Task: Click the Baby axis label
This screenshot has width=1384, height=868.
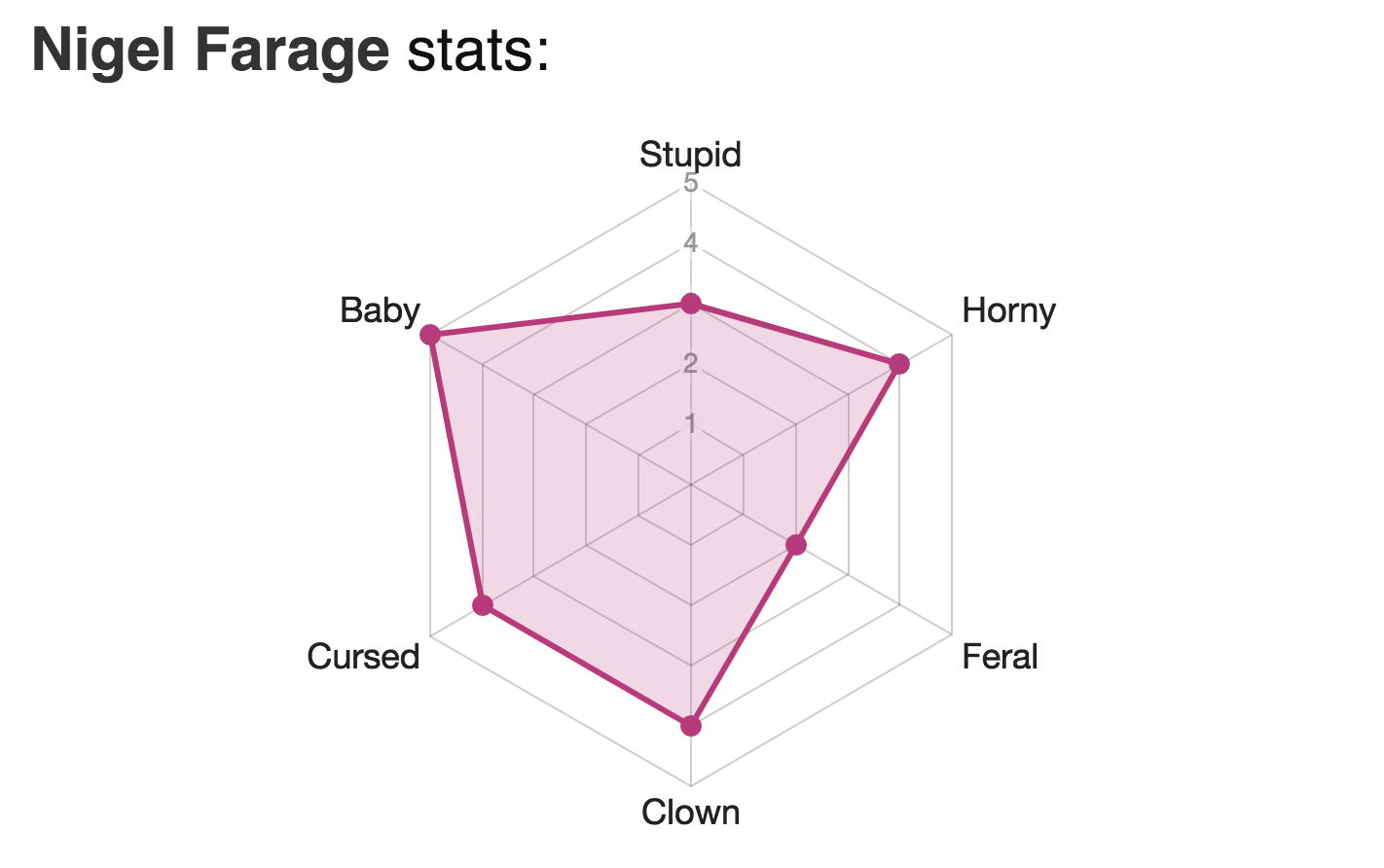Action: [x=380, y=310]
